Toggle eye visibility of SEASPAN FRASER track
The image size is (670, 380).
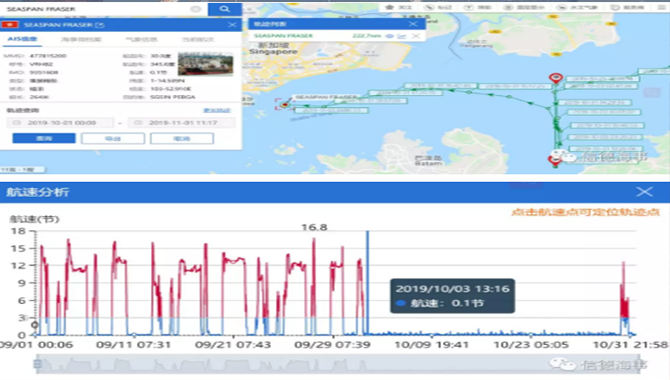[390, 36]
